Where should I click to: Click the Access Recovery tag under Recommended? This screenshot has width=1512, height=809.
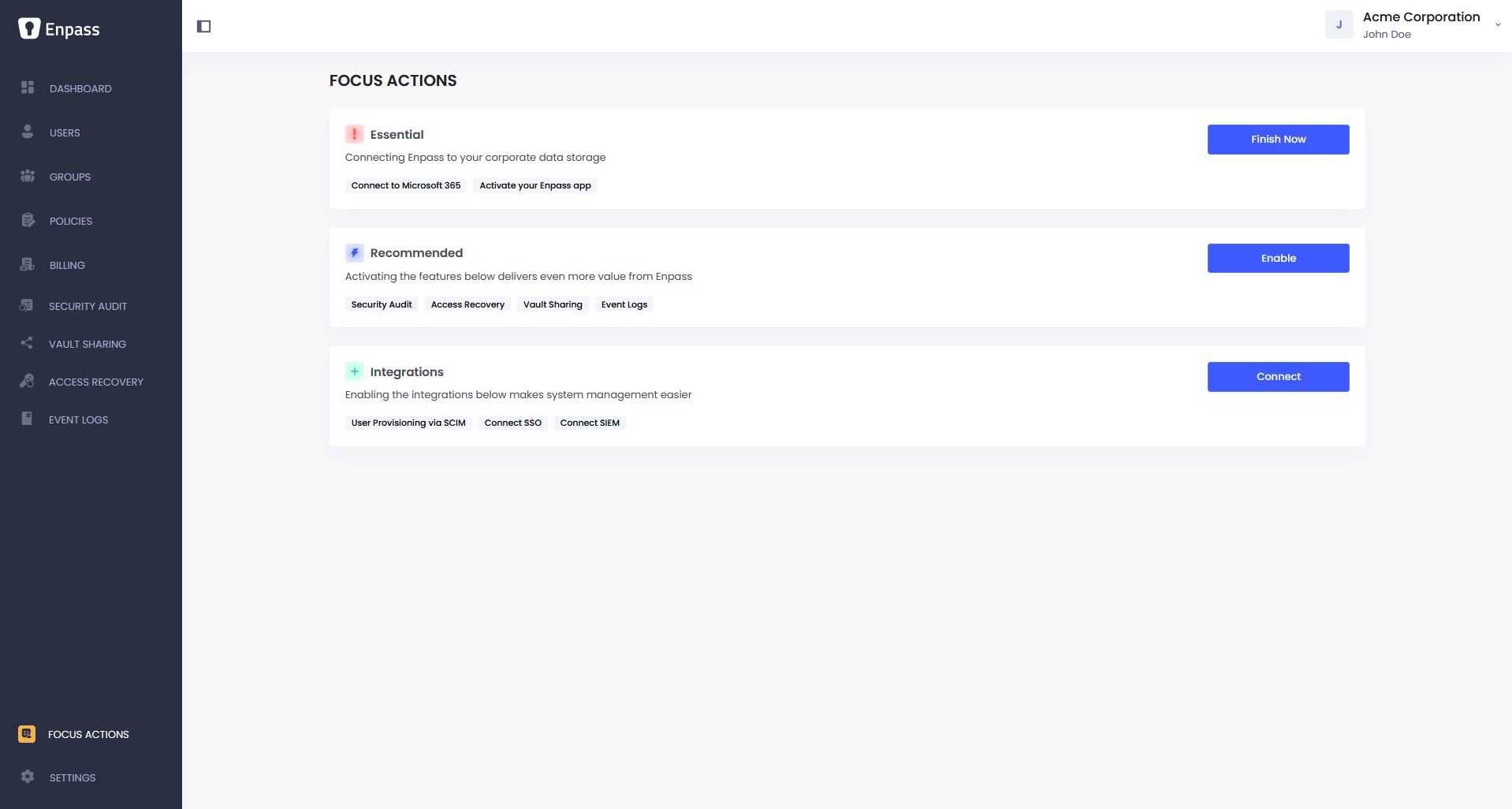coord(467,304)
